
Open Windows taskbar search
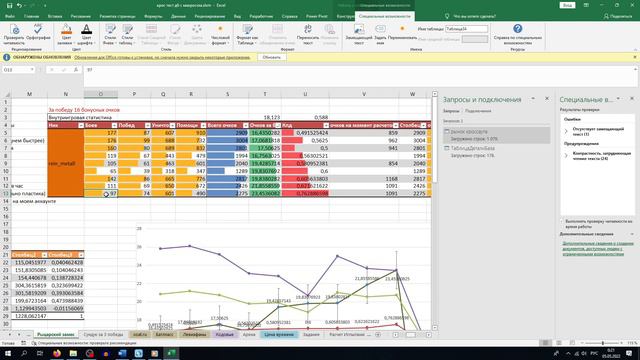click(24, 353)
